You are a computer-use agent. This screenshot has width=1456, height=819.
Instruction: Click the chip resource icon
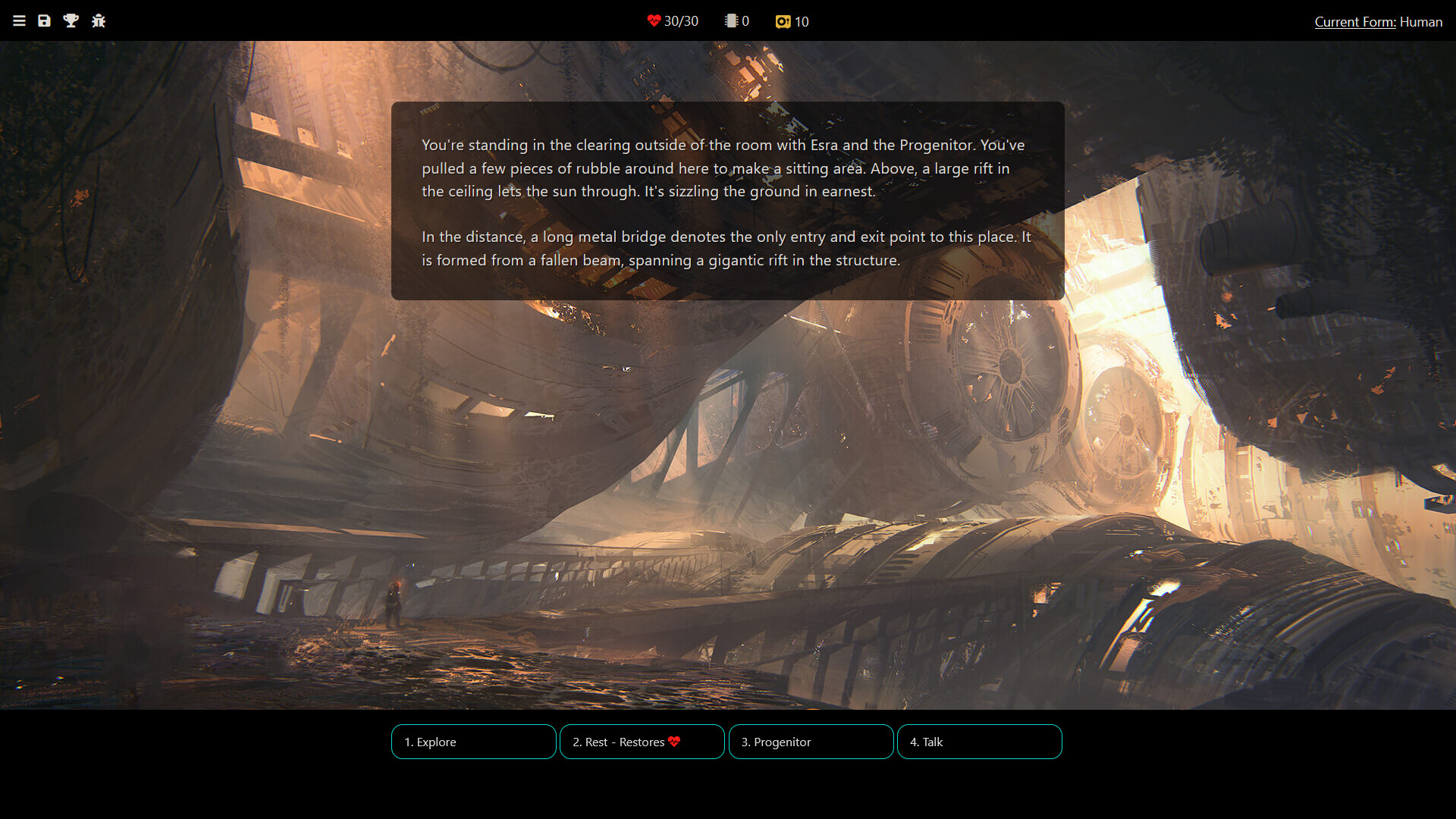click(x=731, y=21)
